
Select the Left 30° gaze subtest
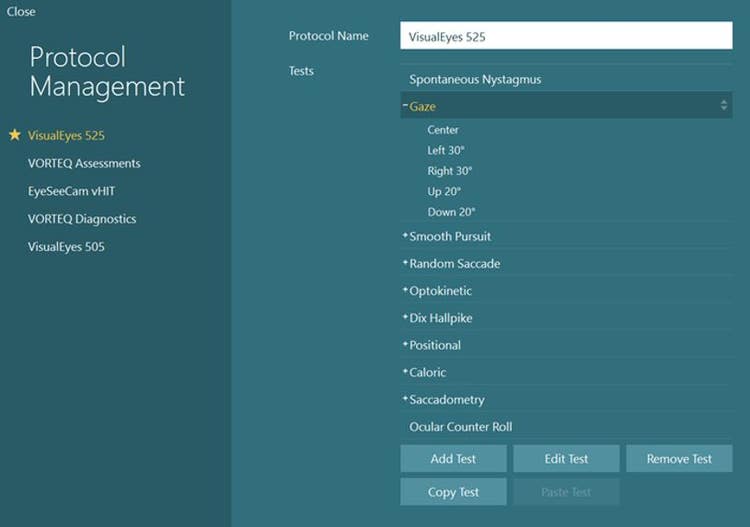tap(446, 150)
